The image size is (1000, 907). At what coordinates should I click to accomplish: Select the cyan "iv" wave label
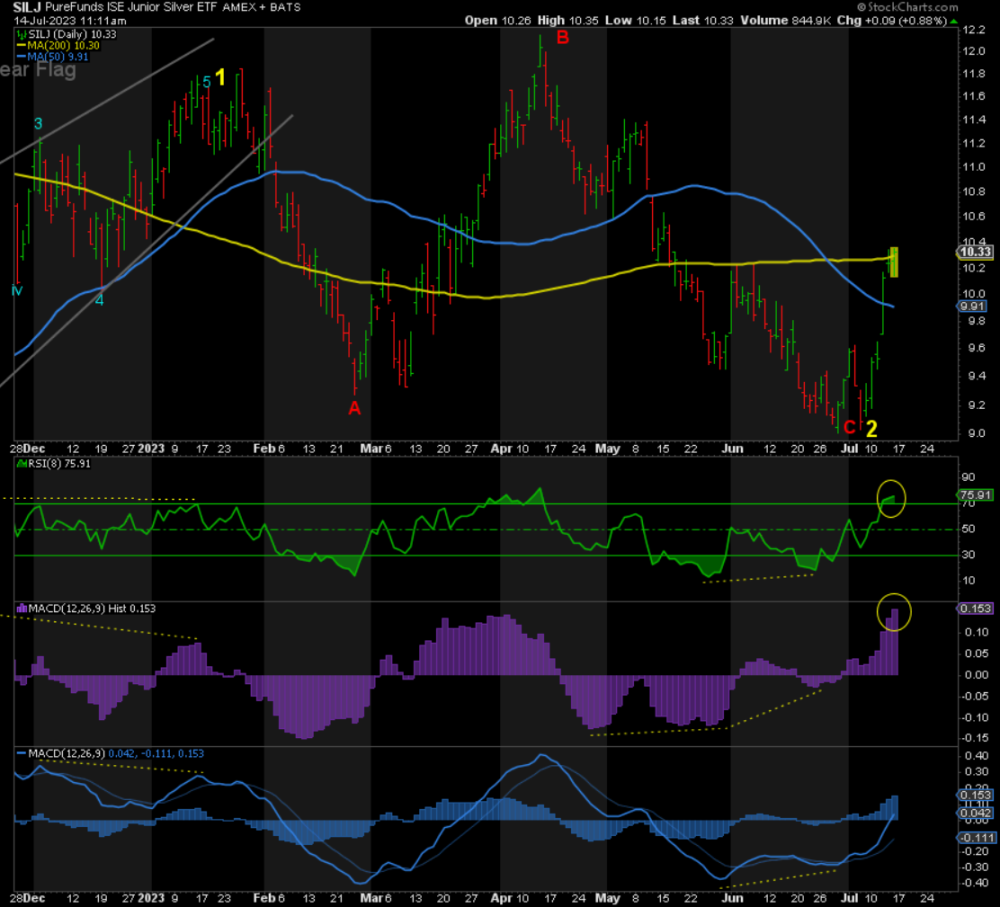[x=17, y=291]
